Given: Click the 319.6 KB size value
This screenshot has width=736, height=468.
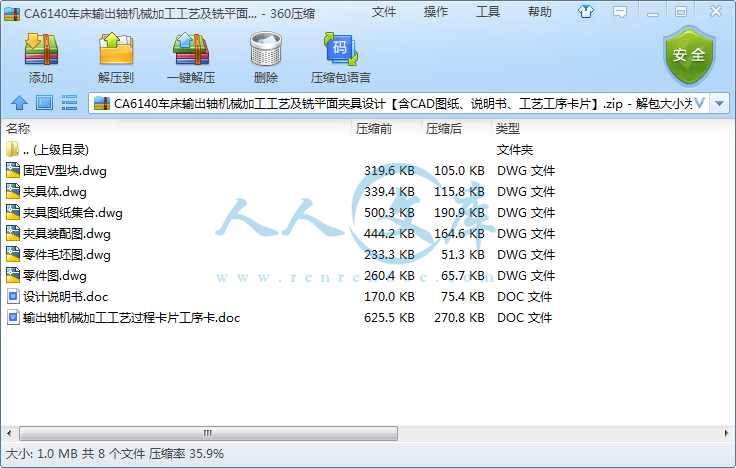Looking at the screenshot, I should coord(389,170).
